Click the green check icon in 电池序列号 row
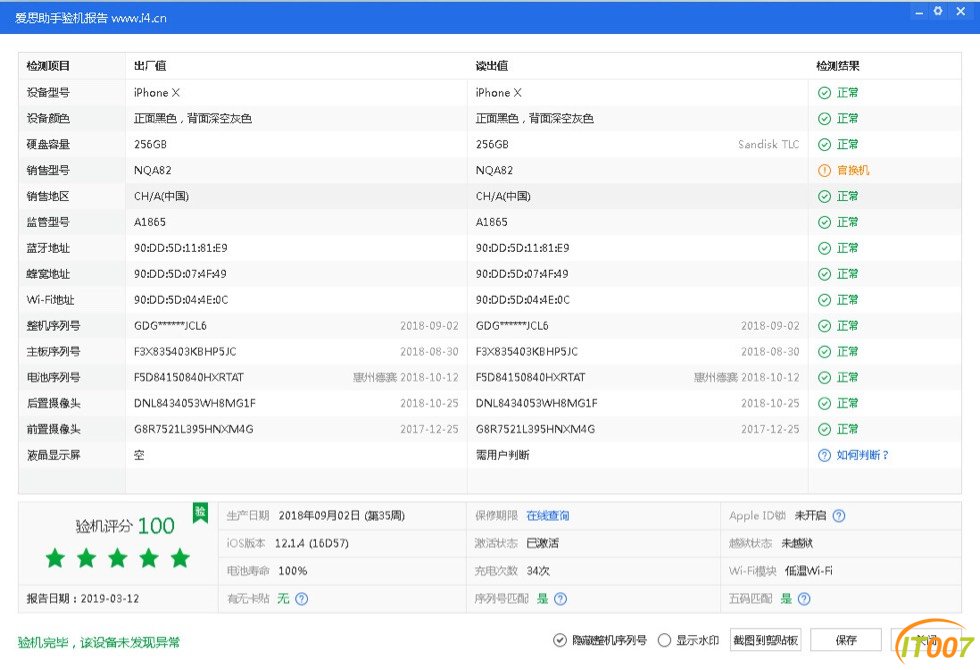 (824, 378)
